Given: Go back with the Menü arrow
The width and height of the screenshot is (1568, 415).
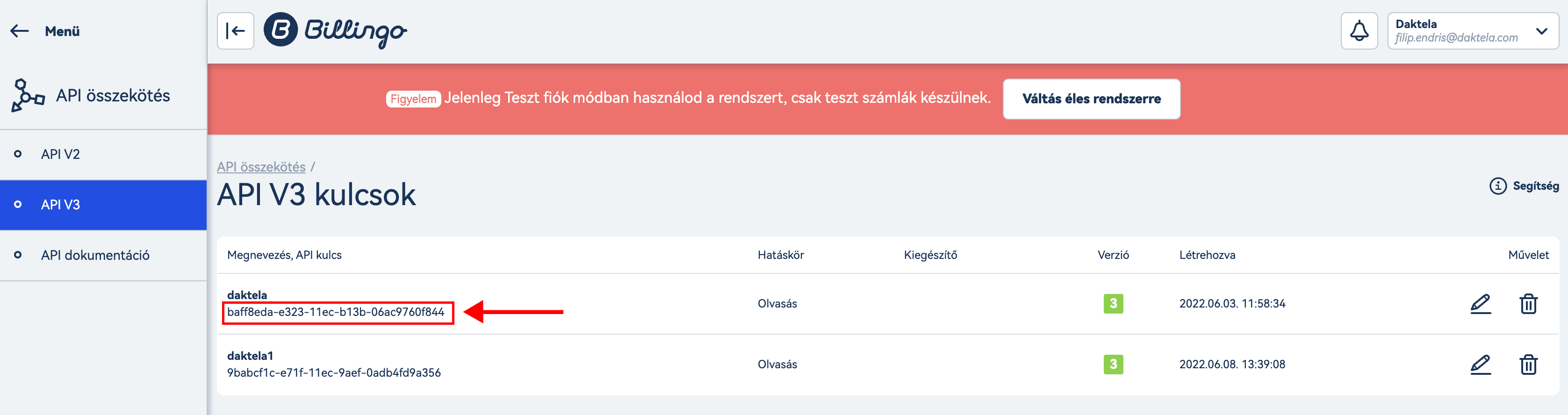Looking at the screenshot, I should pos(20,31).
